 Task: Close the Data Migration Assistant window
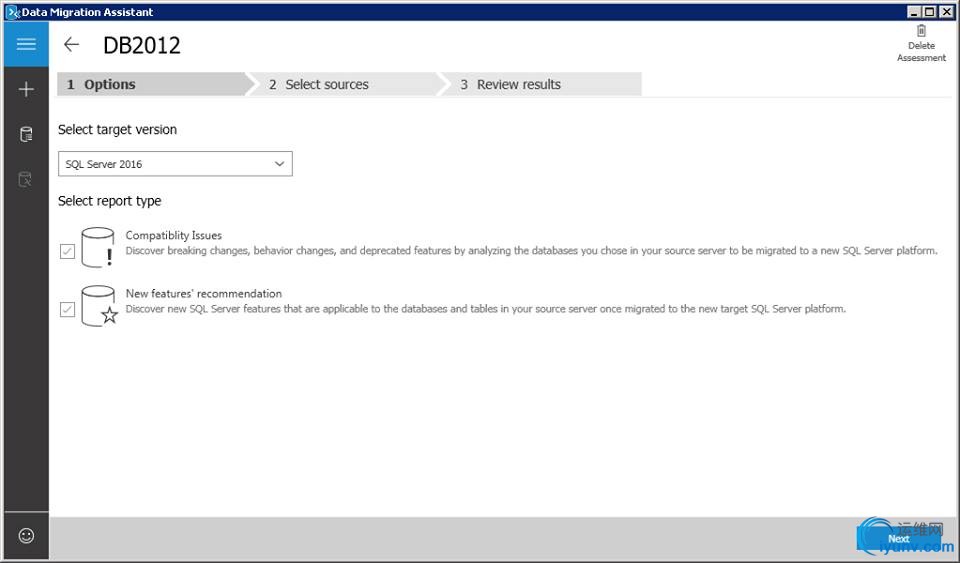pyautogui.click(x=945, y=12)
